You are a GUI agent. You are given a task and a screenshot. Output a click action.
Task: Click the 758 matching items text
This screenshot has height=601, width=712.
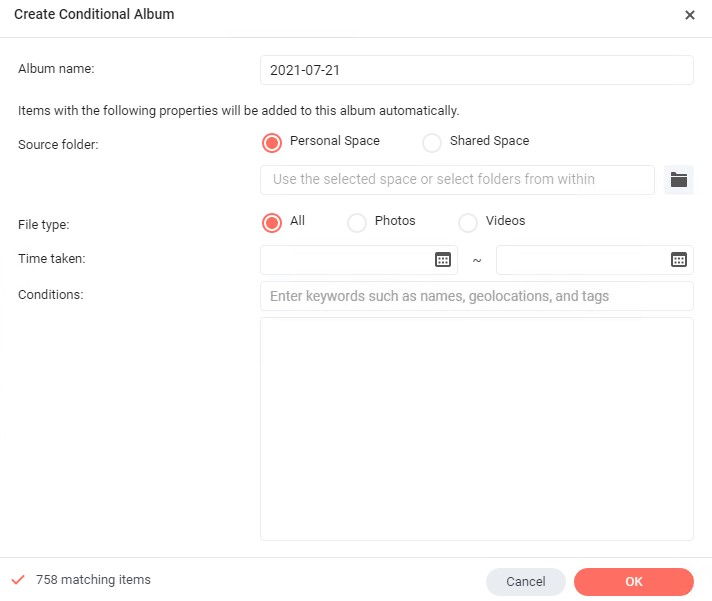pos(93,580)
